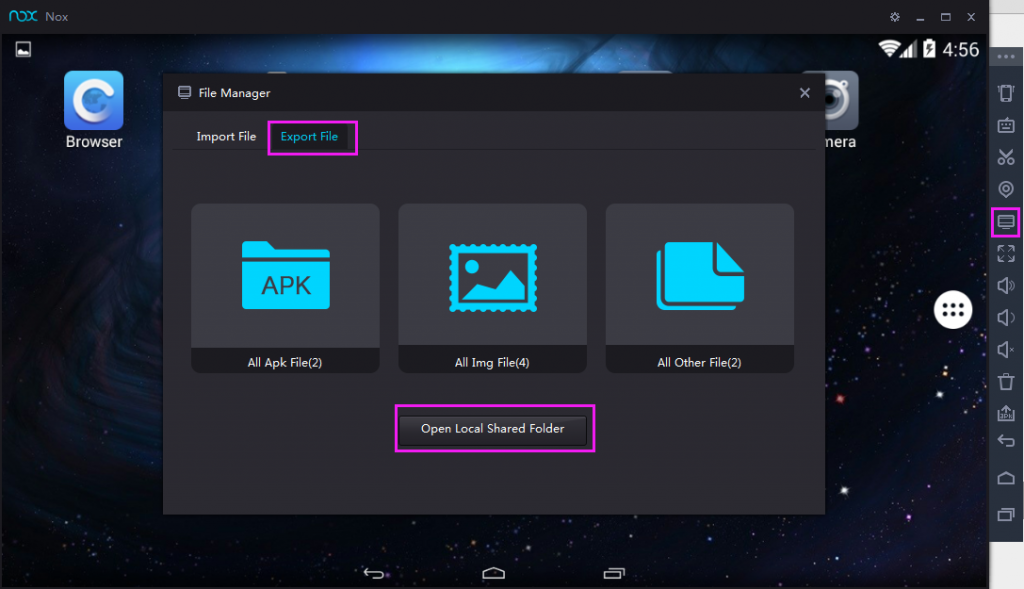Open the File Manager sidebar icon
The width and height of the screenshot is (1024, 589).
click(x=1006, y=221)
